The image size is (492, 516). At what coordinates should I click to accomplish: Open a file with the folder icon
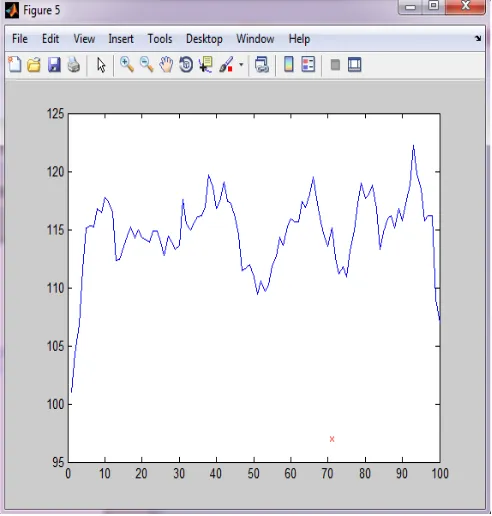pos(34,64)
